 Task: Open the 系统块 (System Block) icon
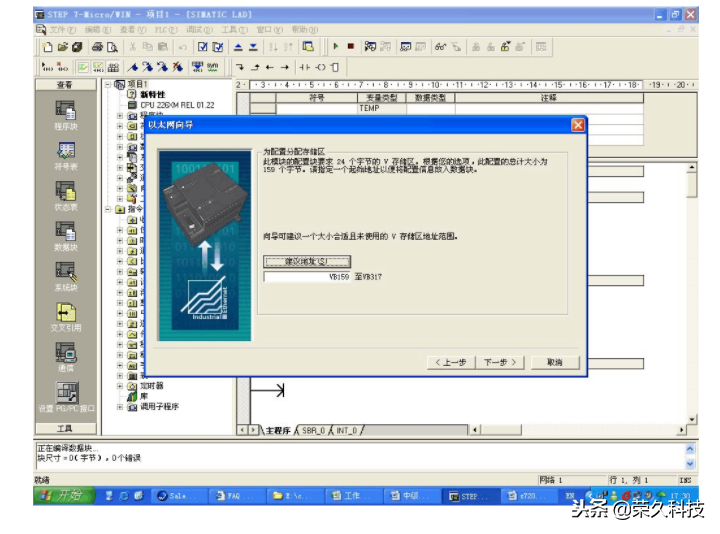65,271
